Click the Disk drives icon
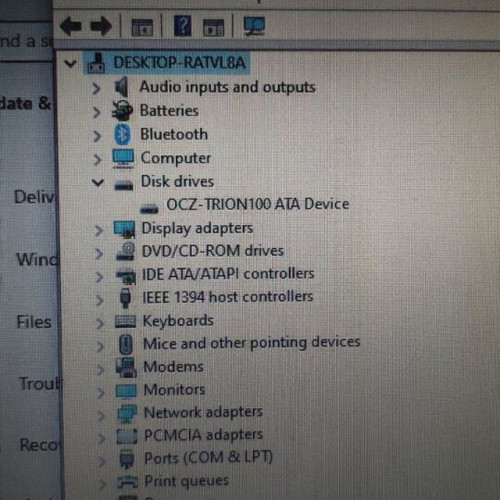 point(124,185)
